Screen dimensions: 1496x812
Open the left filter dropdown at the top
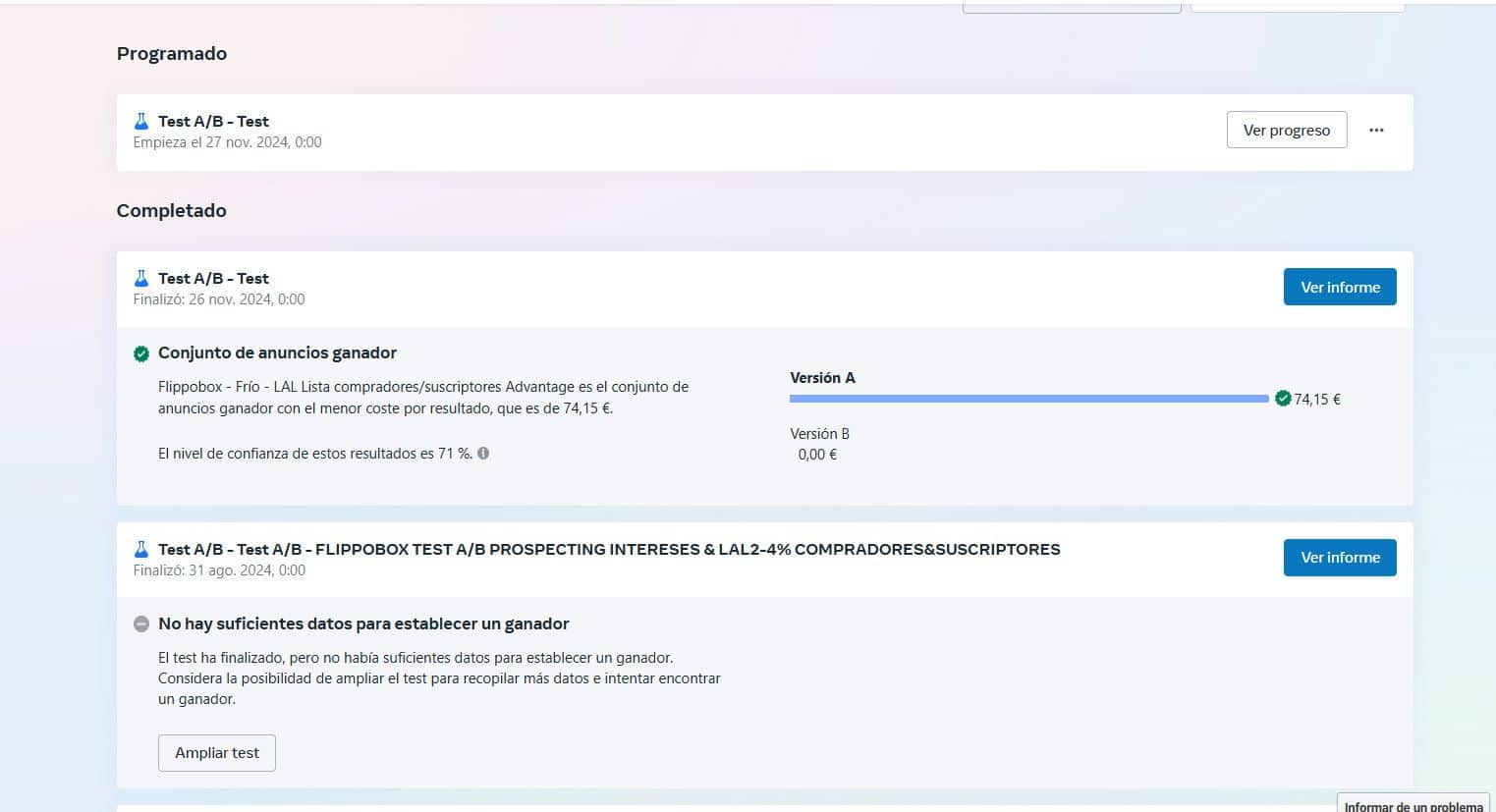pos(1072,4)
